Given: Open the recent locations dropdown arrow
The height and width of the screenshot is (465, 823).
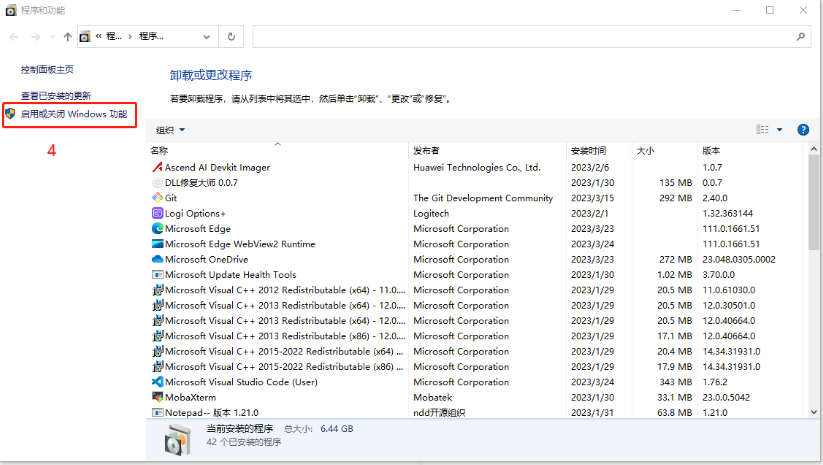Looking at the screenshot, I should click(52, 37).
